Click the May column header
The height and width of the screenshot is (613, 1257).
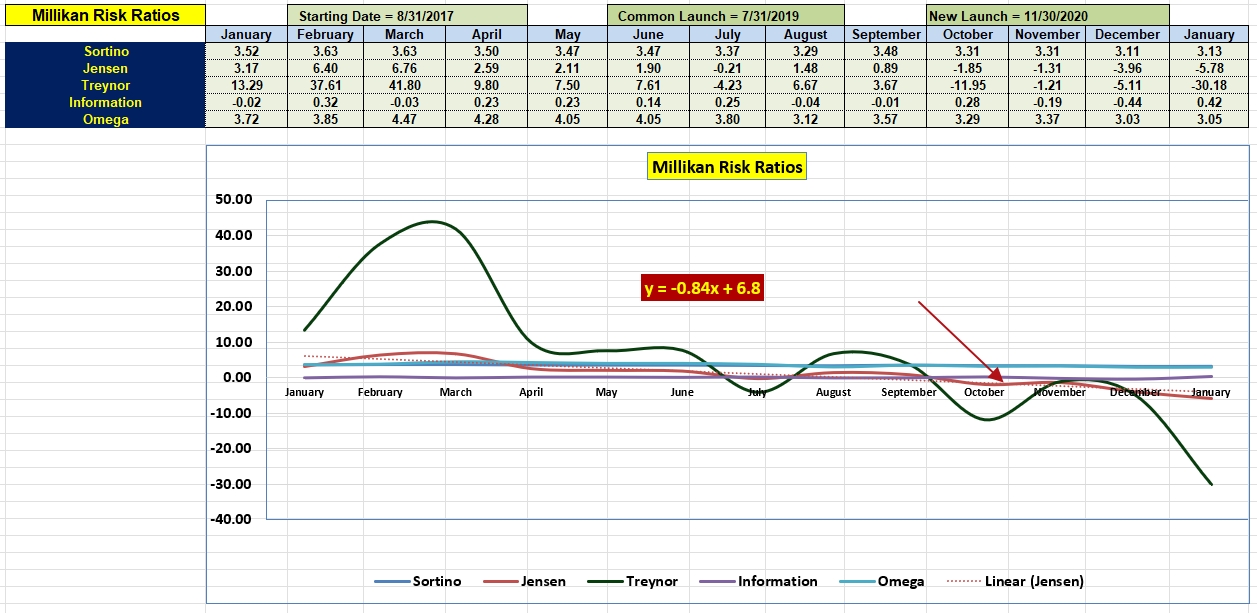pyautogui.click(x=567, y=34)
